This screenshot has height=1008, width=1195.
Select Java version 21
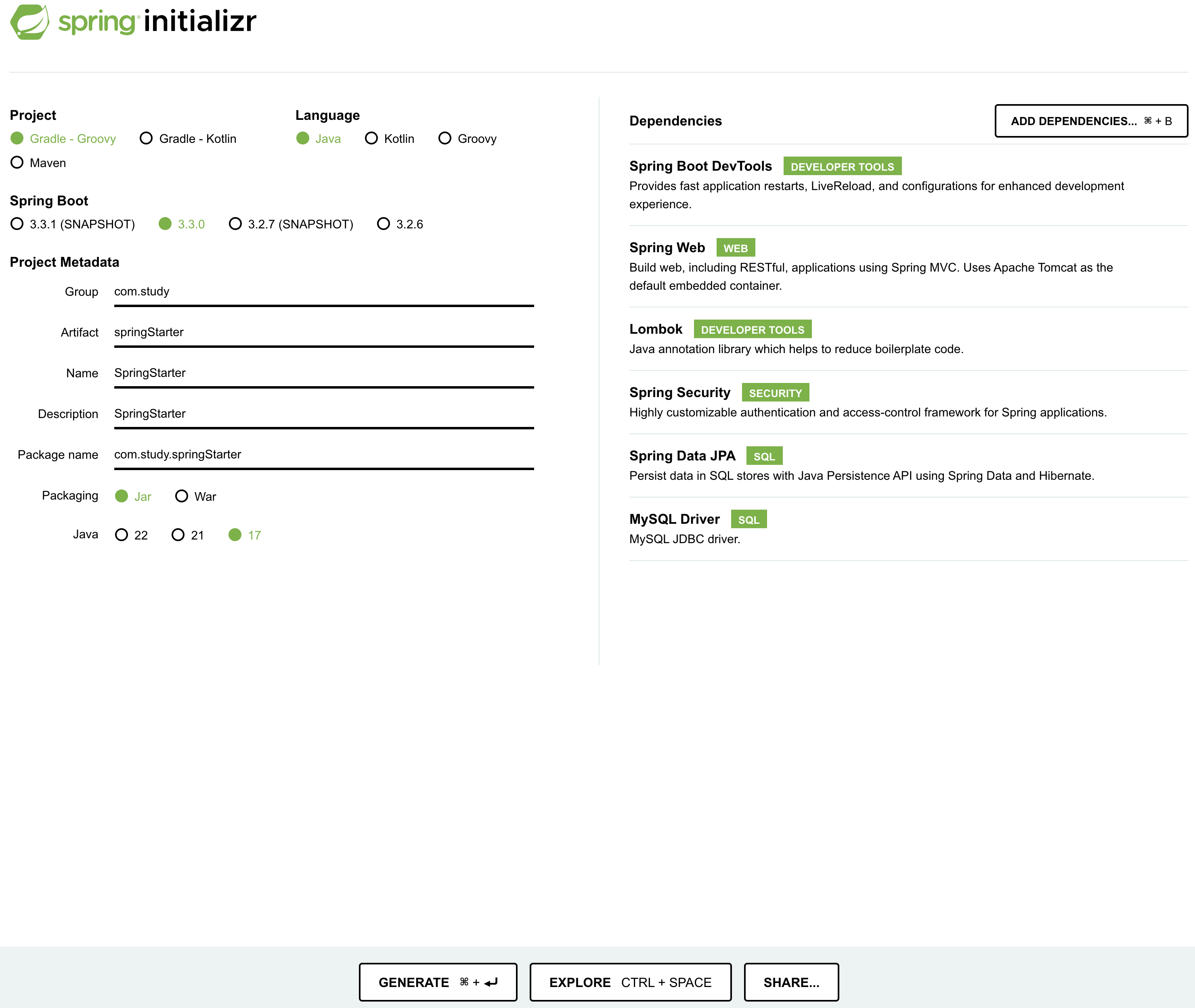point(178,535)
